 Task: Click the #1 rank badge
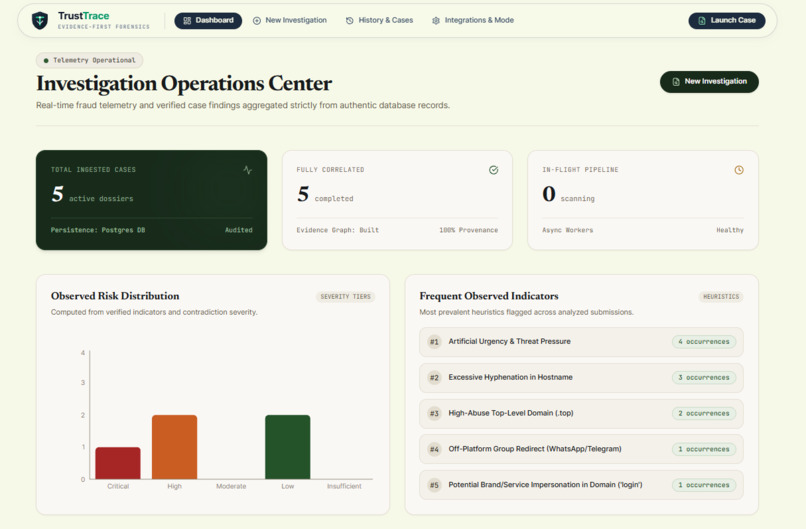tap(434, 342)
